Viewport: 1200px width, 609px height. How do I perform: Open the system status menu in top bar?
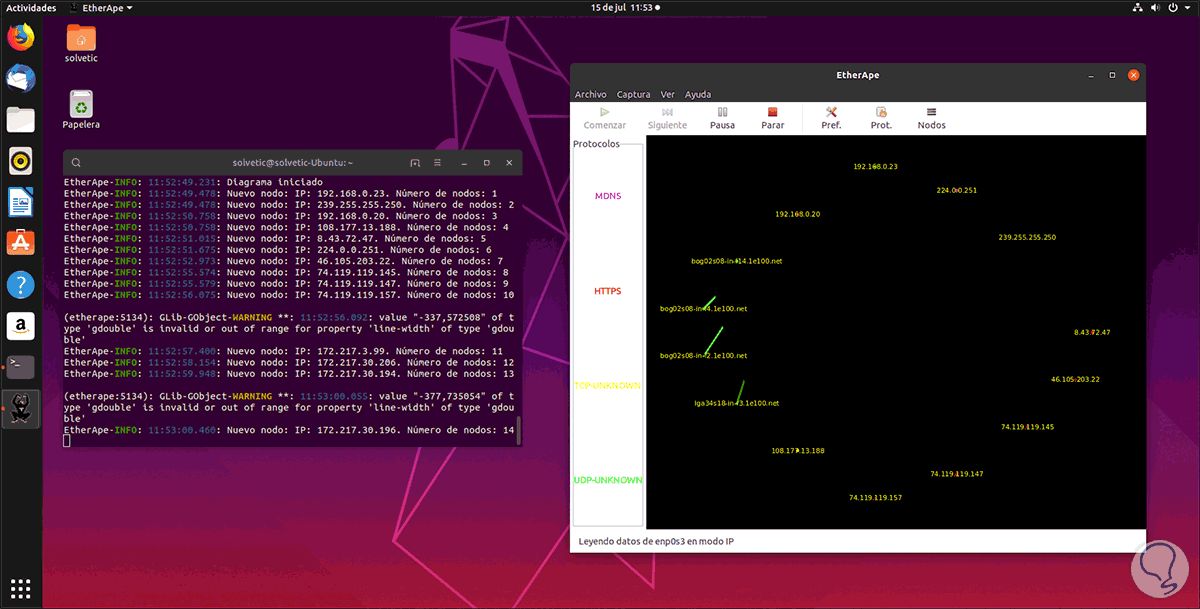point(1160,7)
